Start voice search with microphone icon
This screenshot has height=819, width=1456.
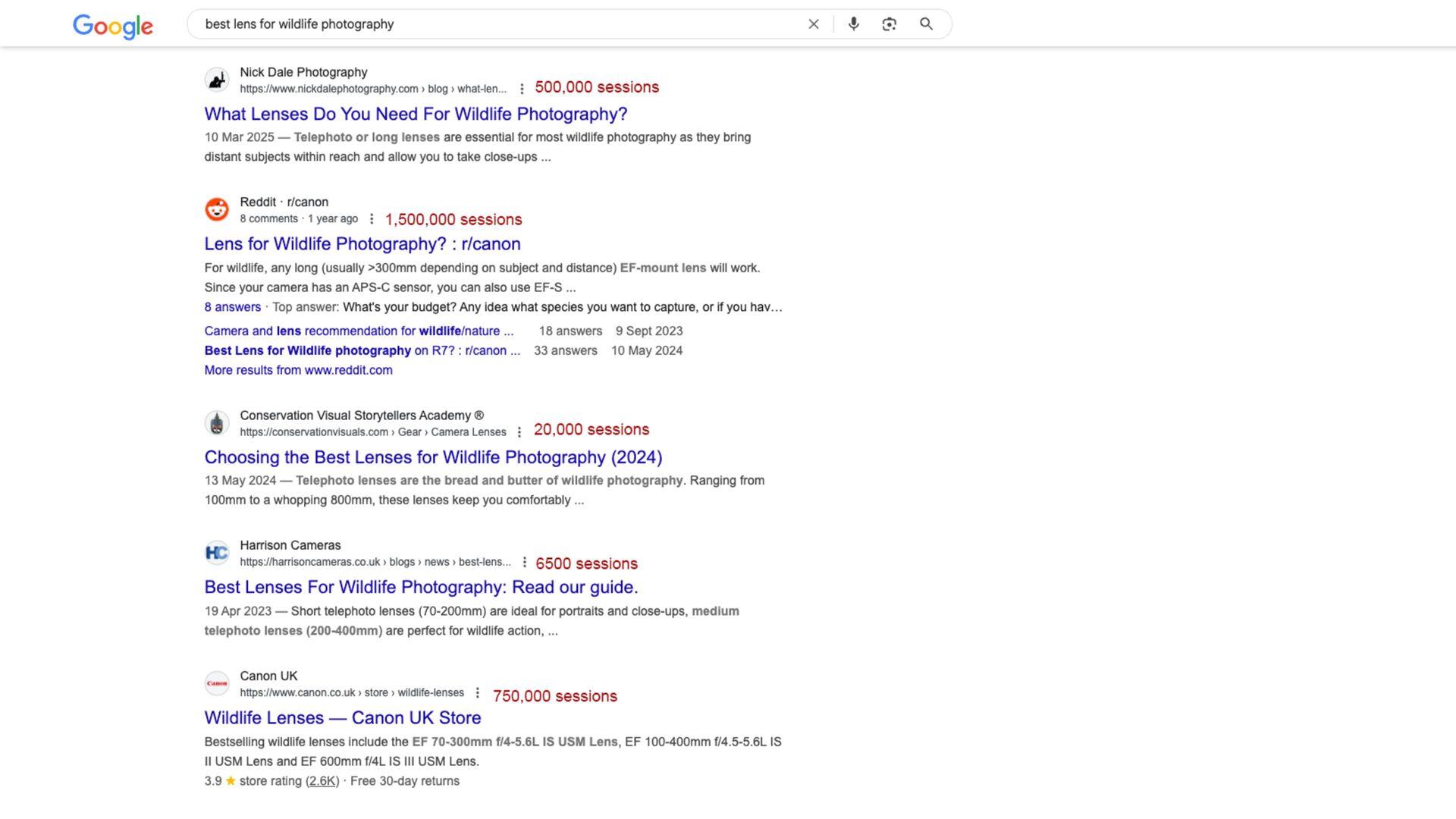853,24
